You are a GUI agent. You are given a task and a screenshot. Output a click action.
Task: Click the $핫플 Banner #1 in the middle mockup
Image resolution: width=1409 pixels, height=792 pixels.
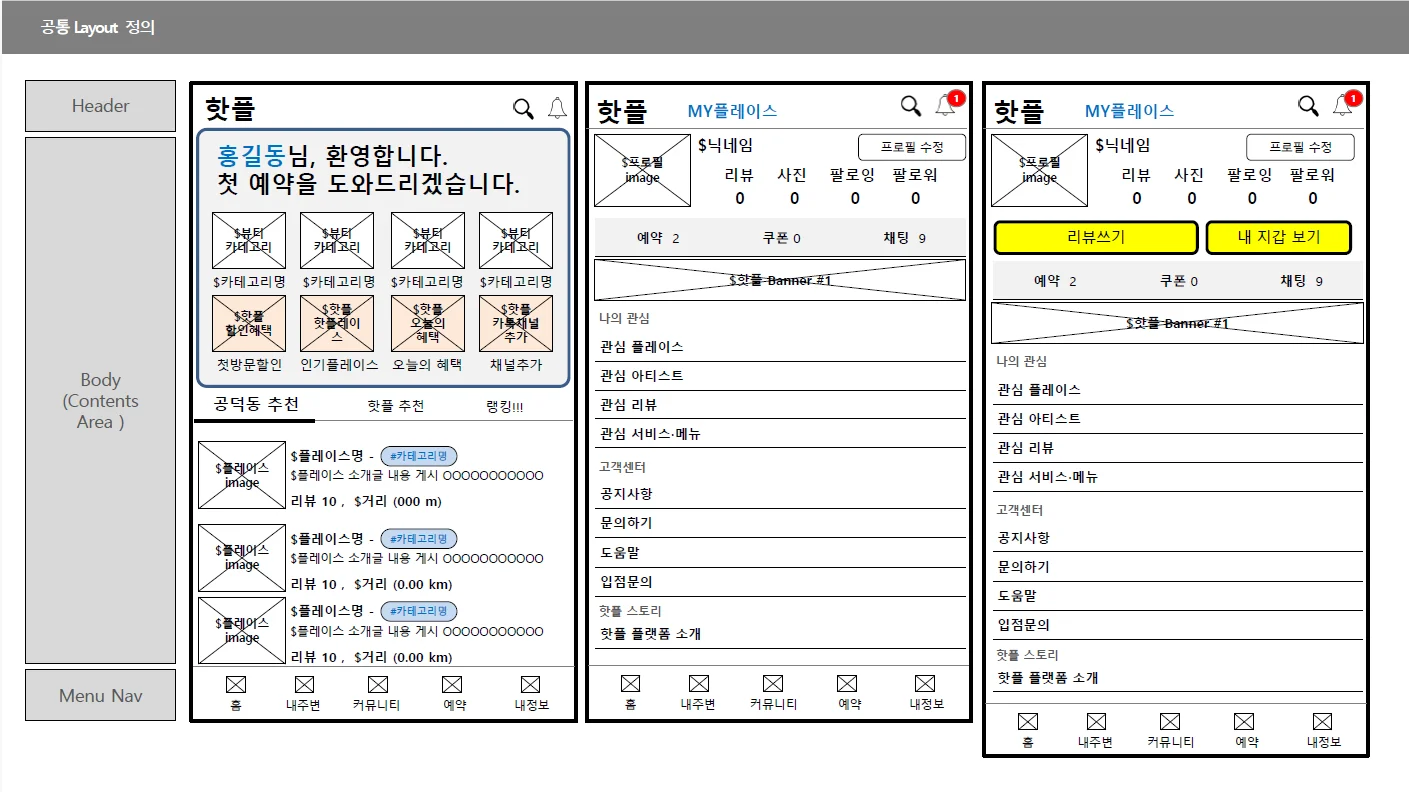point(780,280)
